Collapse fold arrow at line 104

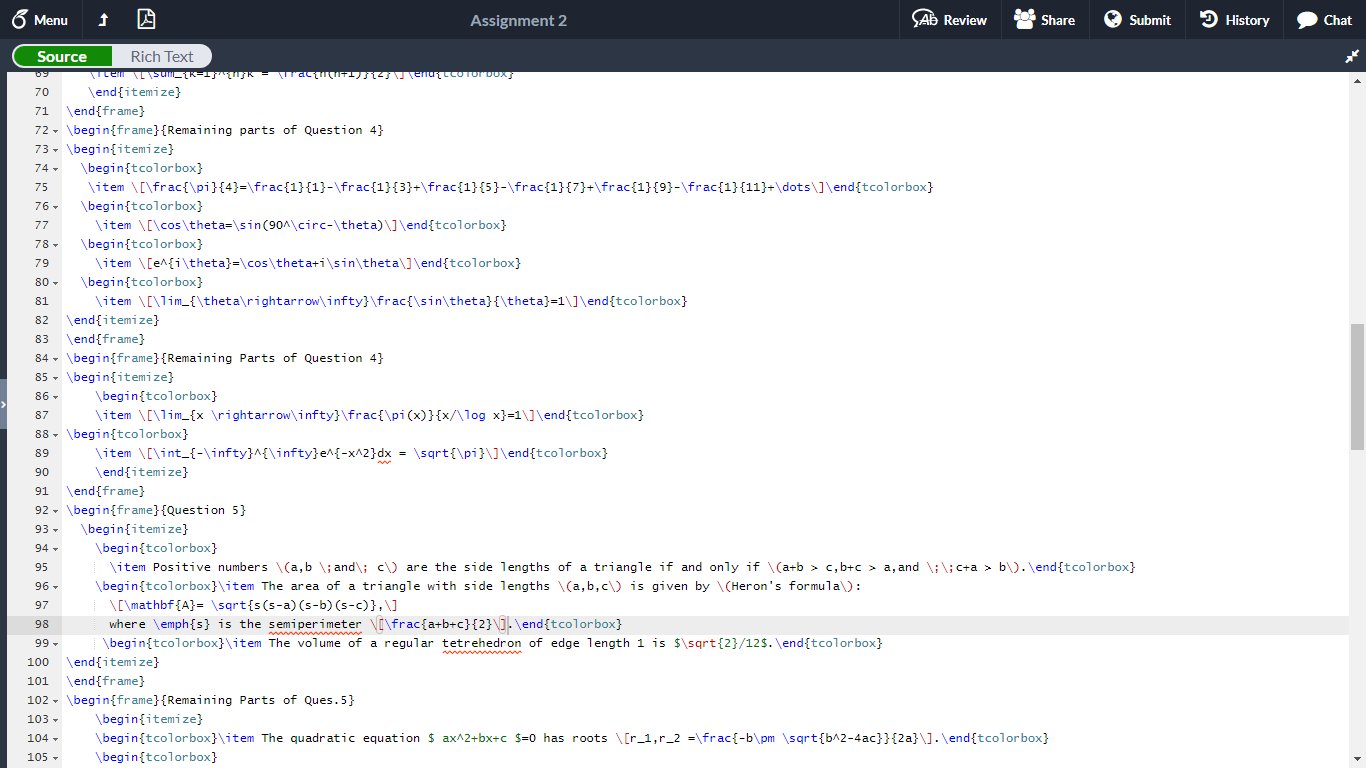[x=55, y=738]
